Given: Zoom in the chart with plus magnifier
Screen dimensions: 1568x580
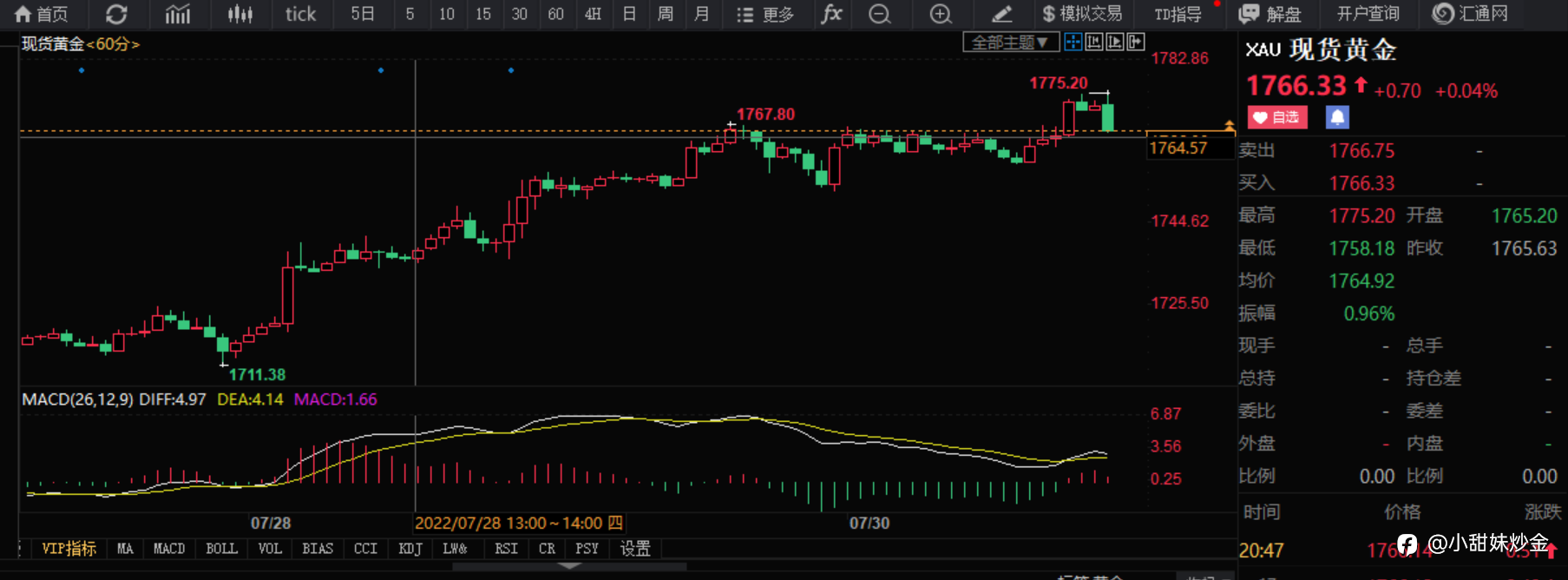Looking at the screenshot, I should pos(941,14).
